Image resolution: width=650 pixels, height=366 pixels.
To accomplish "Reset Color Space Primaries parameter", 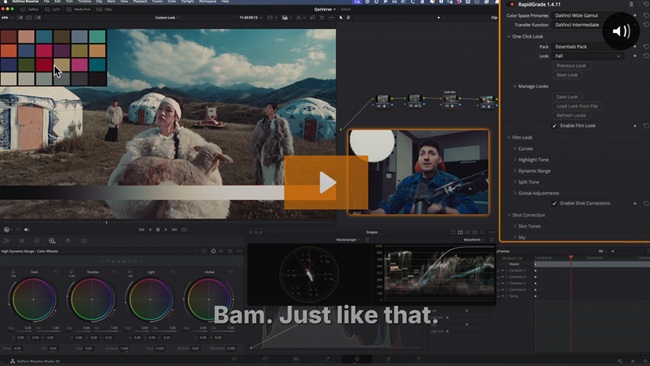I will point(646,15).
